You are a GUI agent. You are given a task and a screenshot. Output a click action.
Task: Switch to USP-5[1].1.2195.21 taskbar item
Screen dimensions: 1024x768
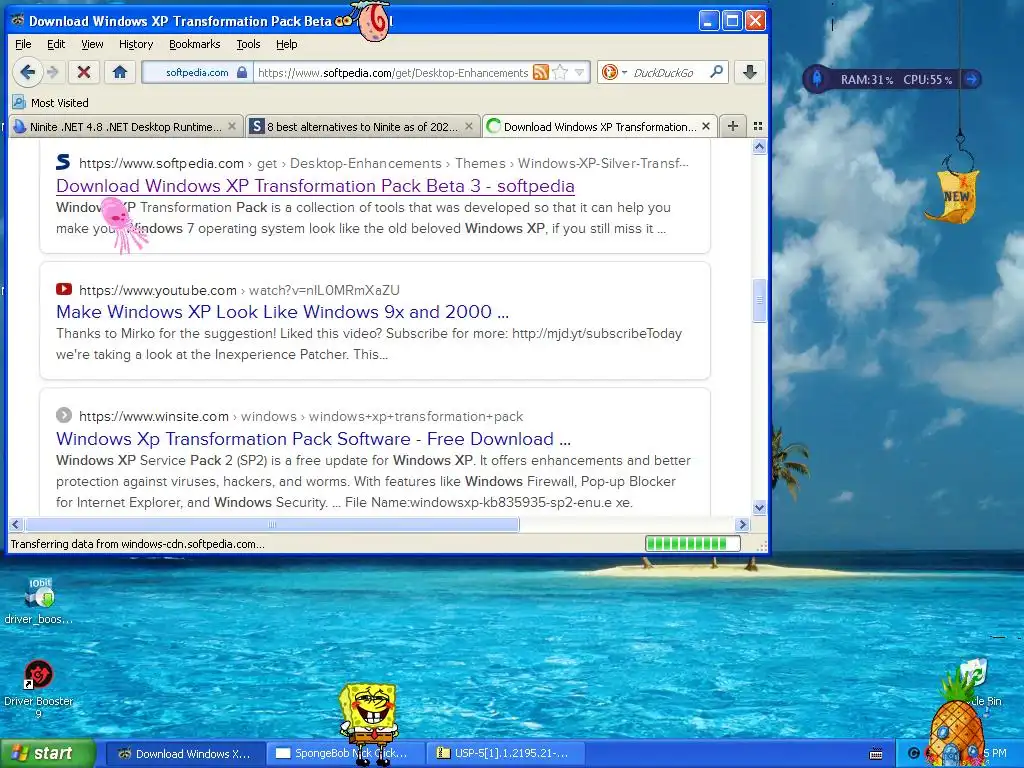click(x=505, y=754)
